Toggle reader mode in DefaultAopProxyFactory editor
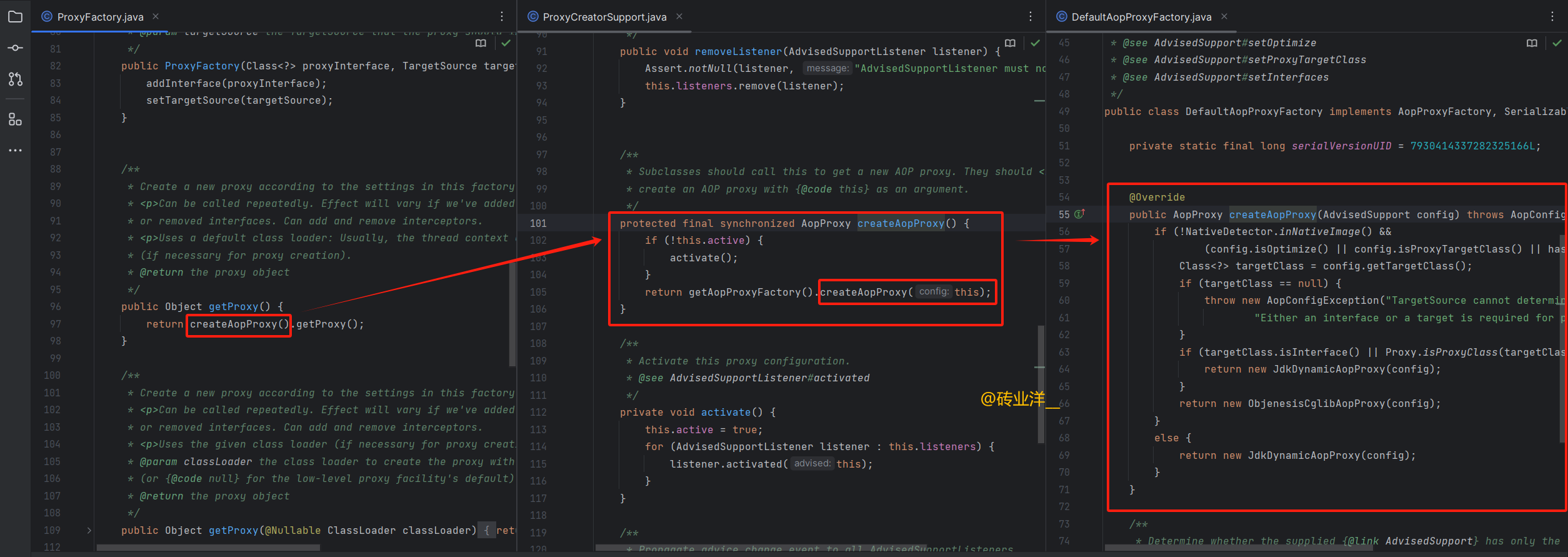 pos(1532,43)
